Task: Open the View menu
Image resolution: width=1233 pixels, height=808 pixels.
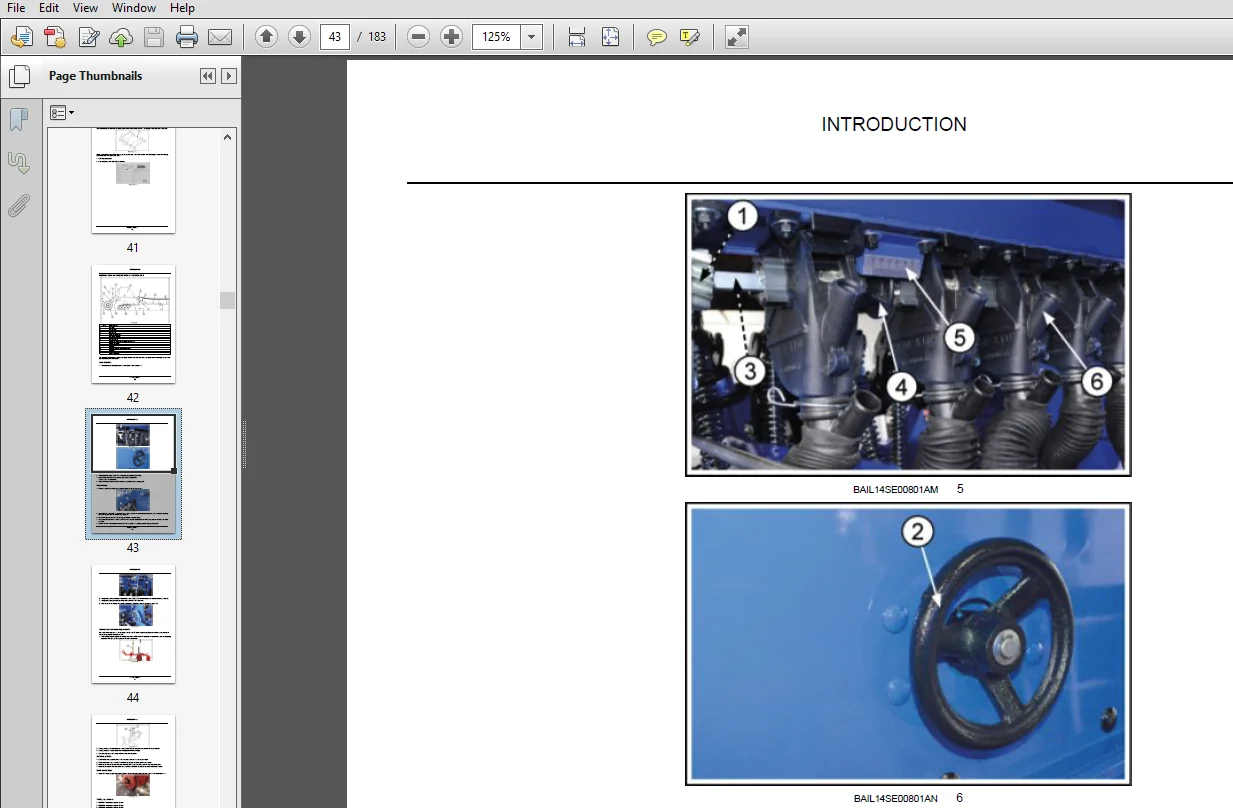Action: (x=85, y=8)
